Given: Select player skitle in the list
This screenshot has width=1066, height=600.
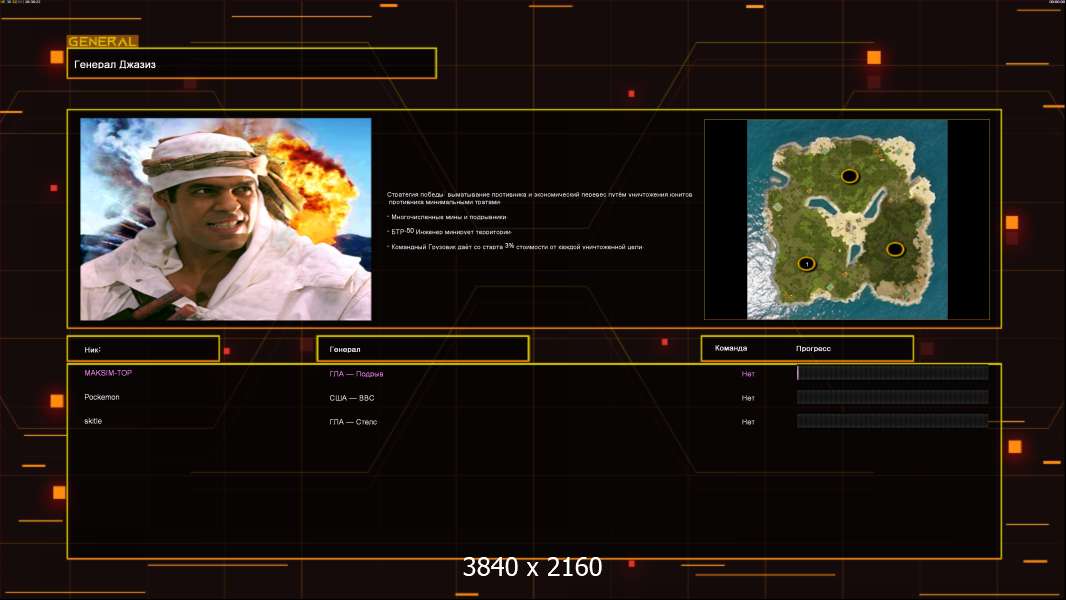Looking at the screenshot, I should [93, 421].
